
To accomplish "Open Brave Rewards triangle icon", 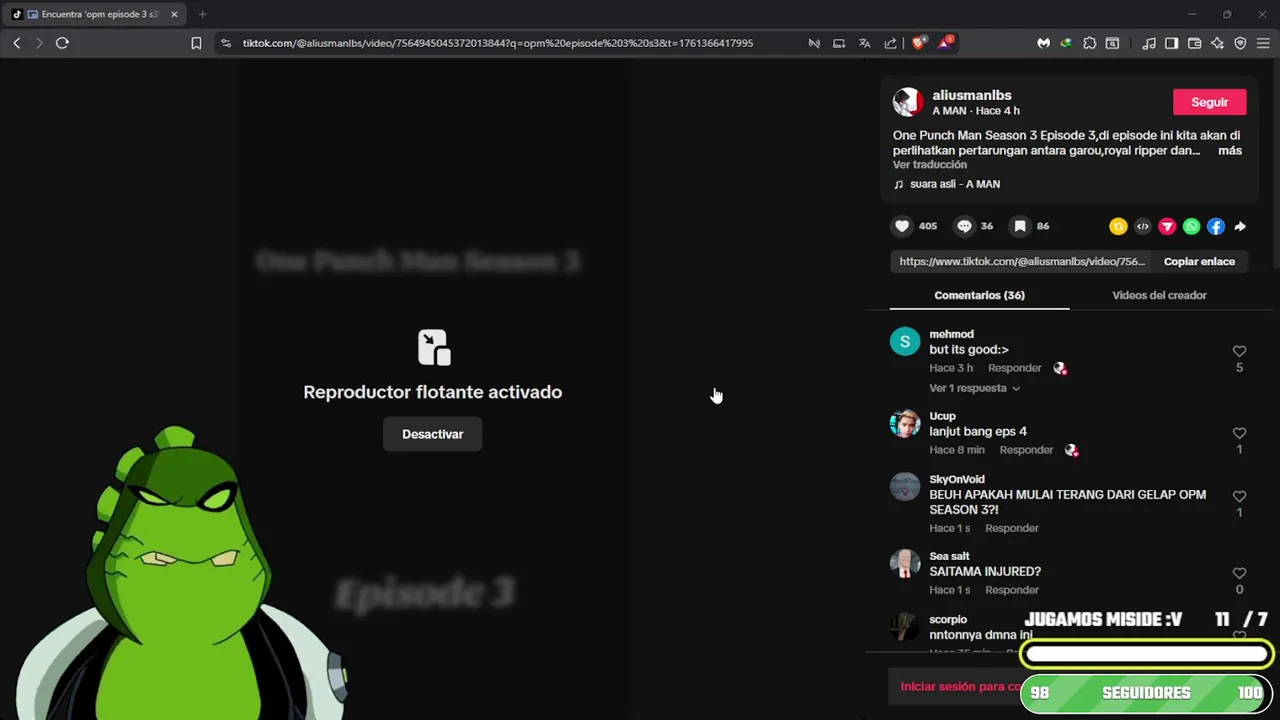I will pyautogui.click(x=945, y=43).
